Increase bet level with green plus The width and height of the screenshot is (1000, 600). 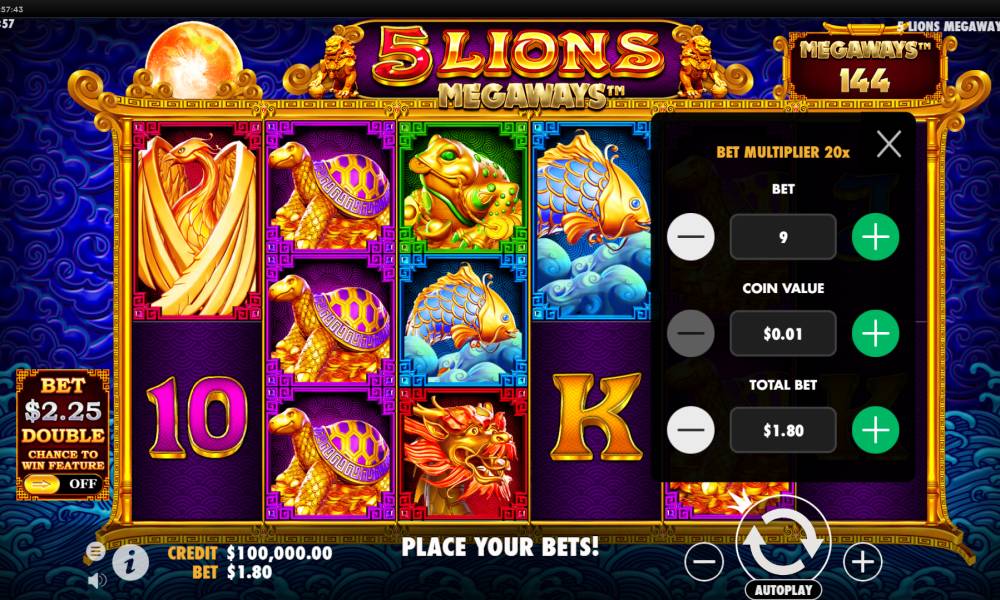[876, 237]
